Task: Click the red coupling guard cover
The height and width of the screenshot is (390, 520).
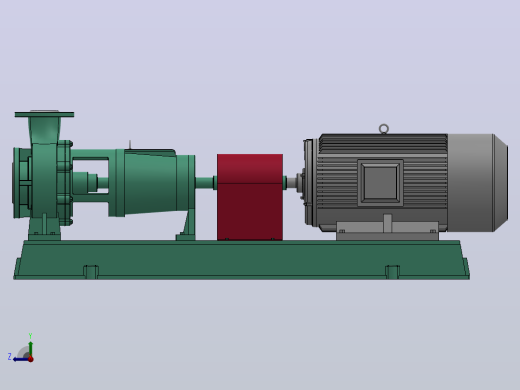Action: (x=250, y=197)
